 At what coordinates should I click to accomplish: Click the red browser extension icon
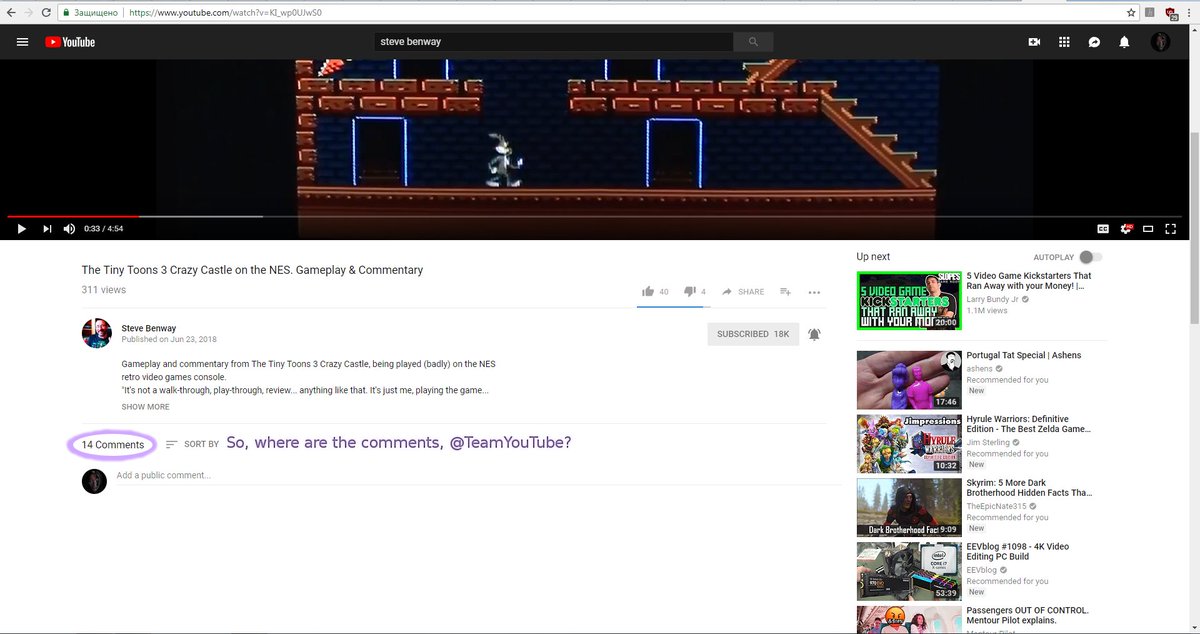(x=1170, y=13)
